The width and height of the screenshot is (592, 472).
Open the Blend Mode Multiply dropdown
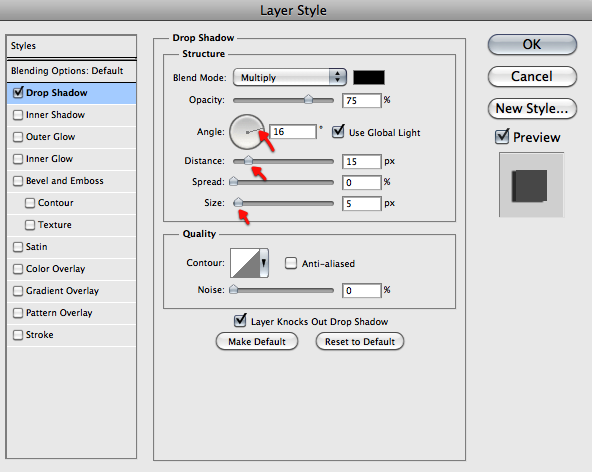tap(290, 77)
